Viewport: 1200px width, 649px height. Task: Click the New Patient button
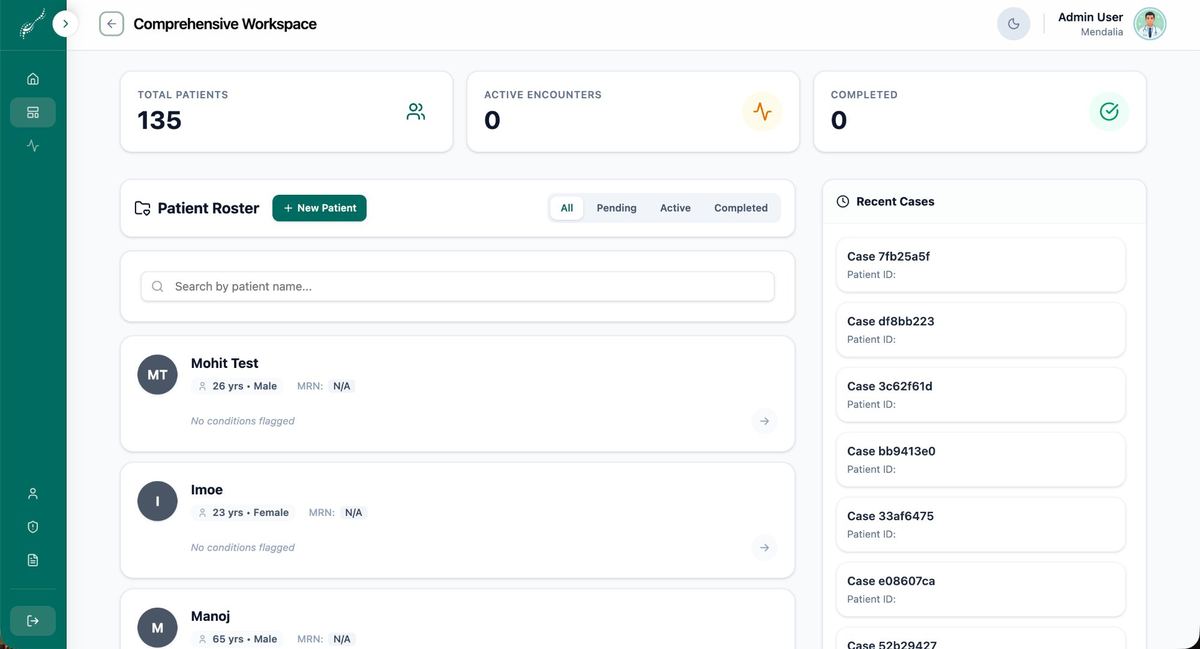[319, 208]
